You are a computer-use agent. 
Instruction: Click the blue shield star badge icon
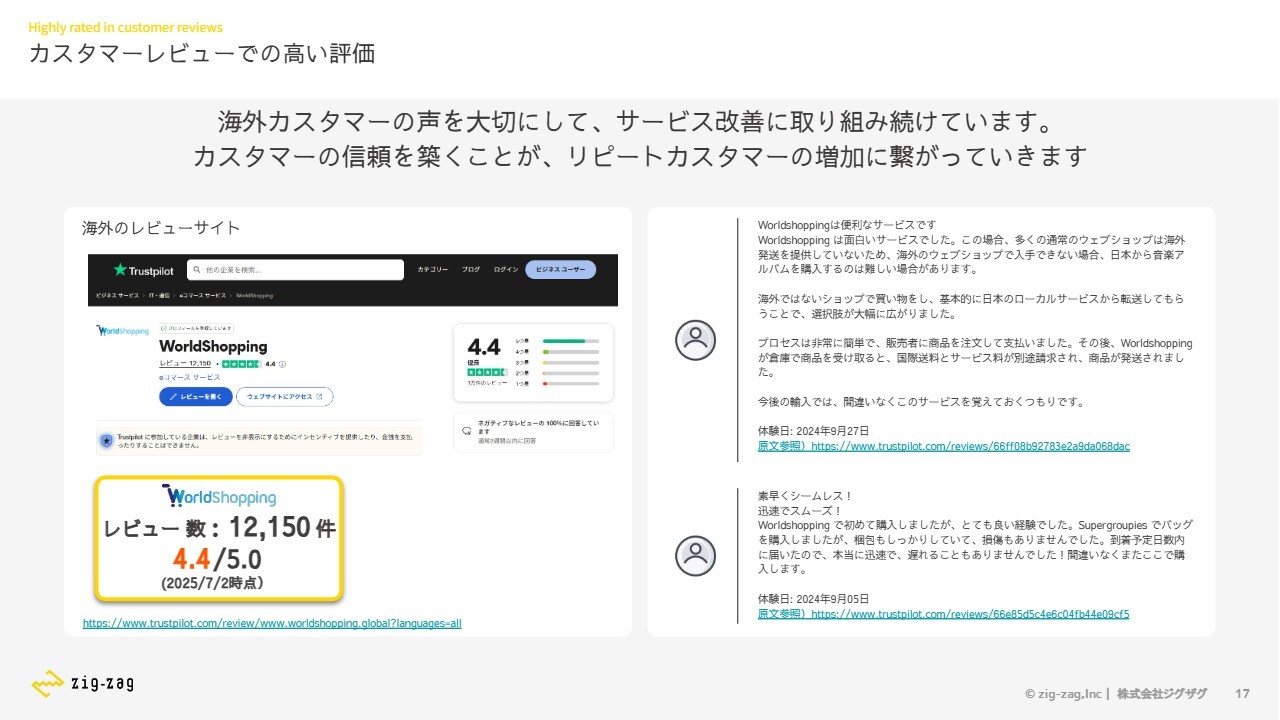[106, 440]
